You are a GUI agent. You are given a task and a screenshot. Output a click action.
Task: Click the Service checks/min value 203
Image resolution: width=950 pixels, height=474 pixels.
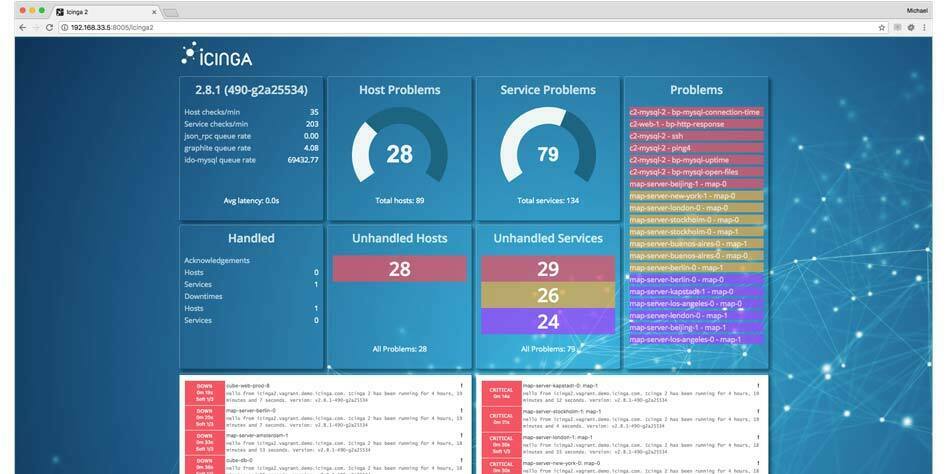313,124
